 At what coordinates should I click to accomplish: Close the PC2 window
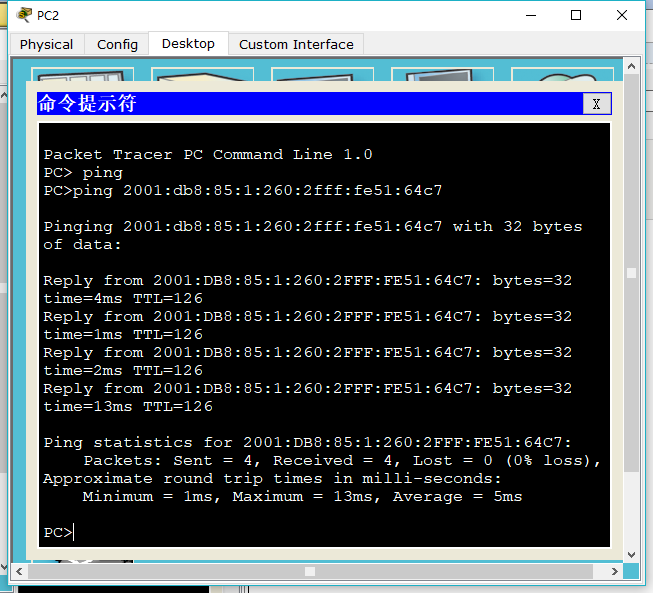(x=622, y=15)
